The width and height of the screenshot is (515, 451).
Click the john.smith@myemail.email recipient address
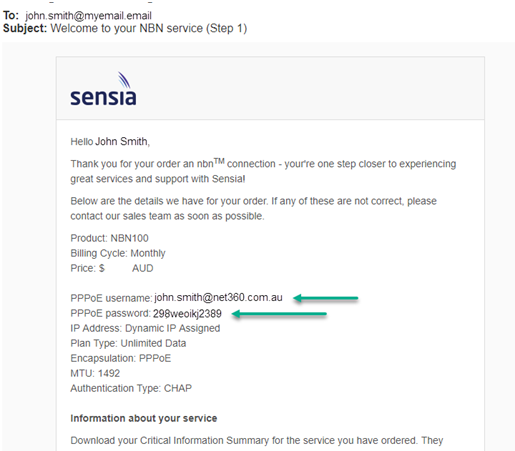click(x=88, y=16)
